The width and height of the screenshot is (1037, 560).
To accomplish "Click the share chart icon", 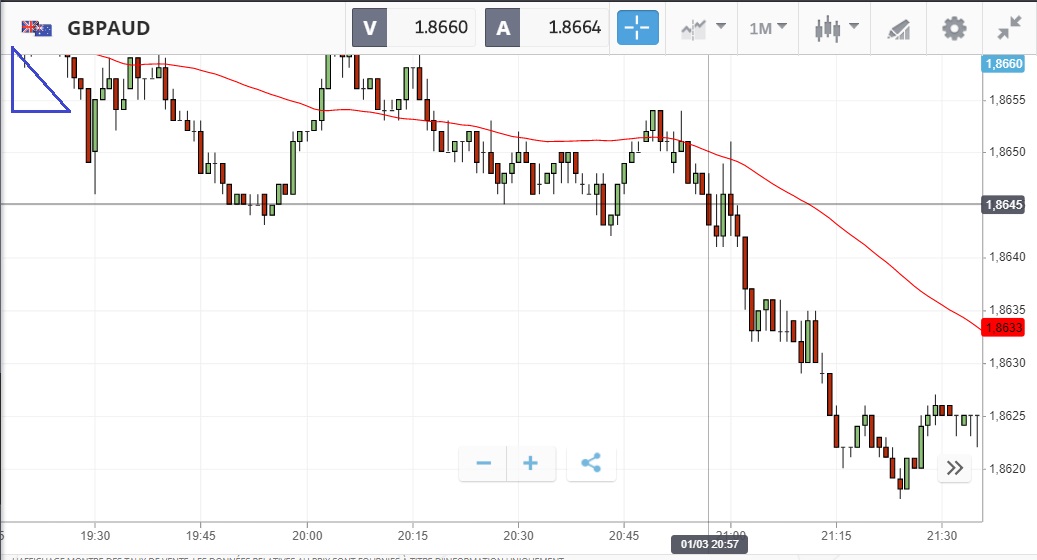I will 591,464.
